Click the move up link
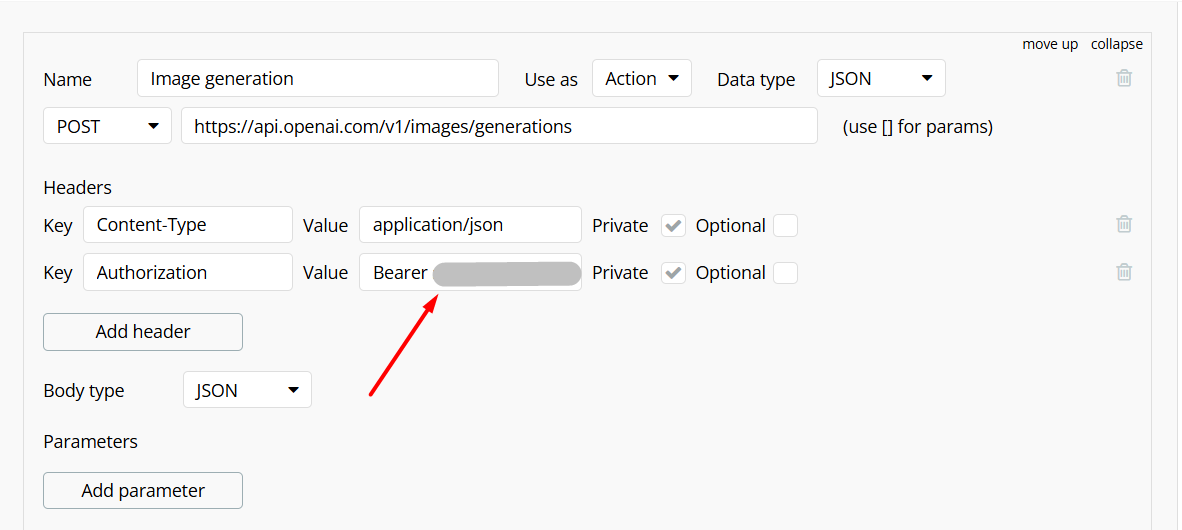 pyautogui.click(x=1050, y=44)
